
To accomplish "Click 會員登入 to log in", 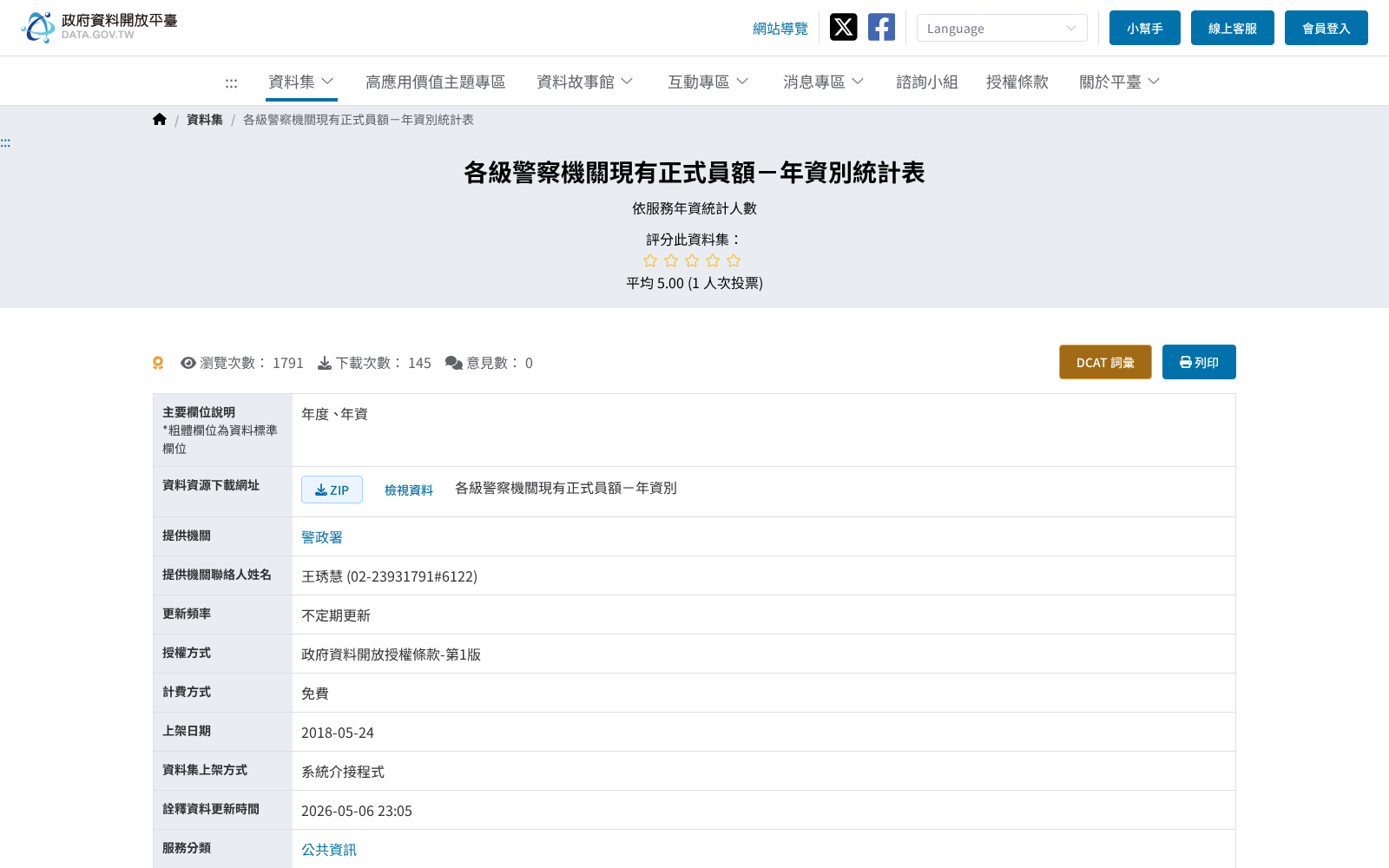I will pos(1326,28).
